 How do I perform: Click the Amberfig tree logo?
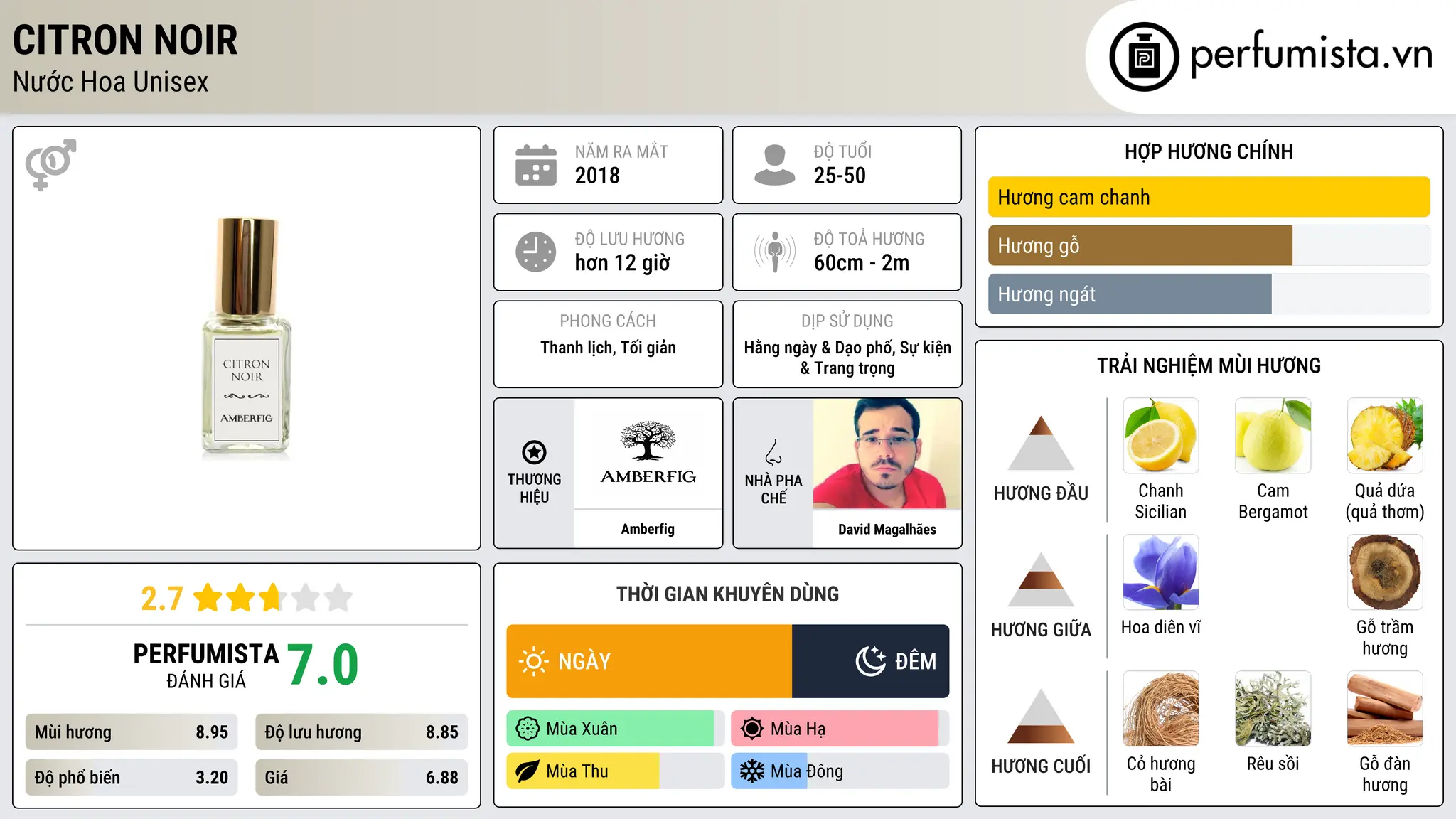coord(648,454)
